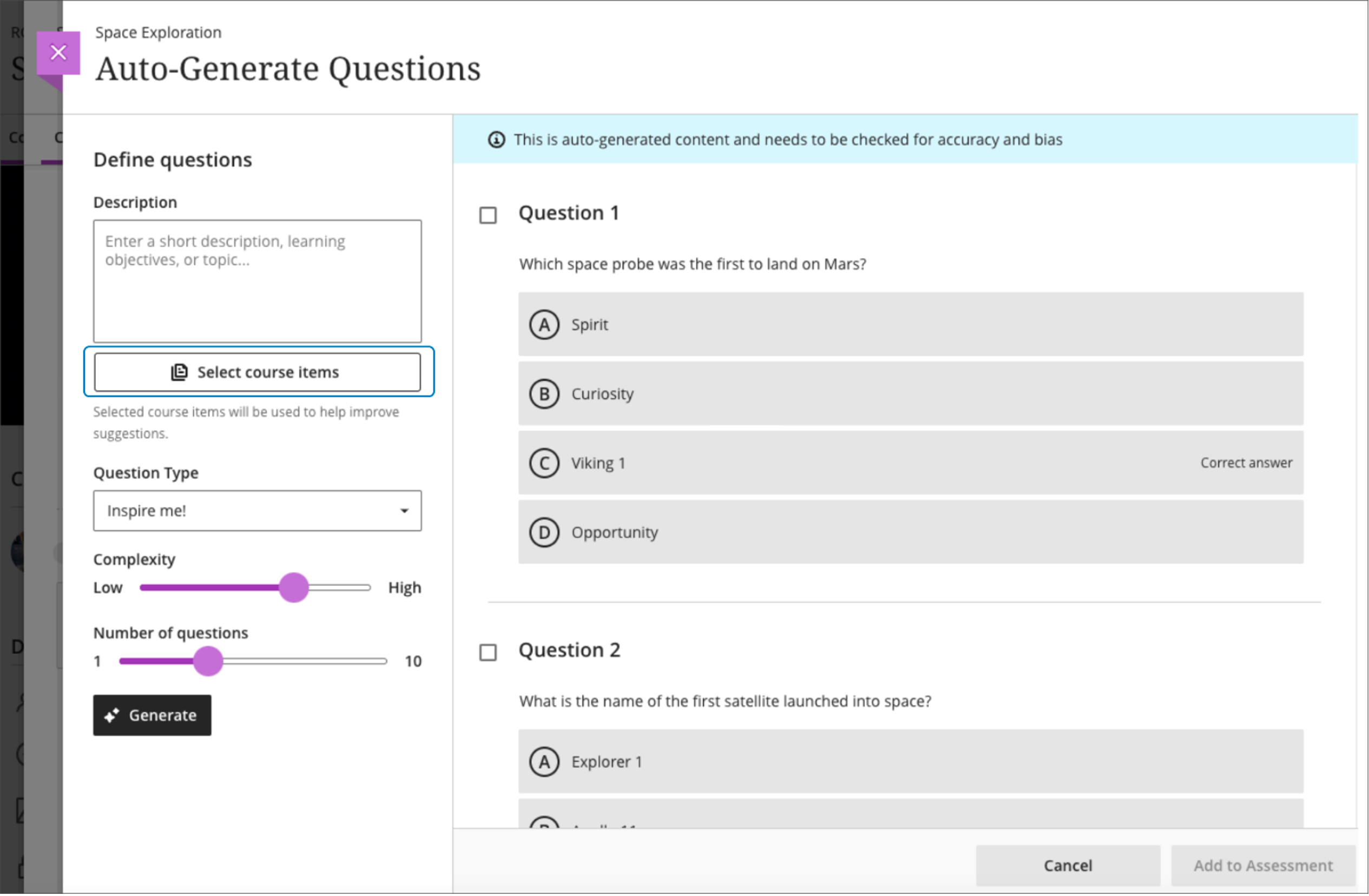Select answer C circle for Viking 1
The width and height of the screenshot is (1369, 896).
[544, 463]
